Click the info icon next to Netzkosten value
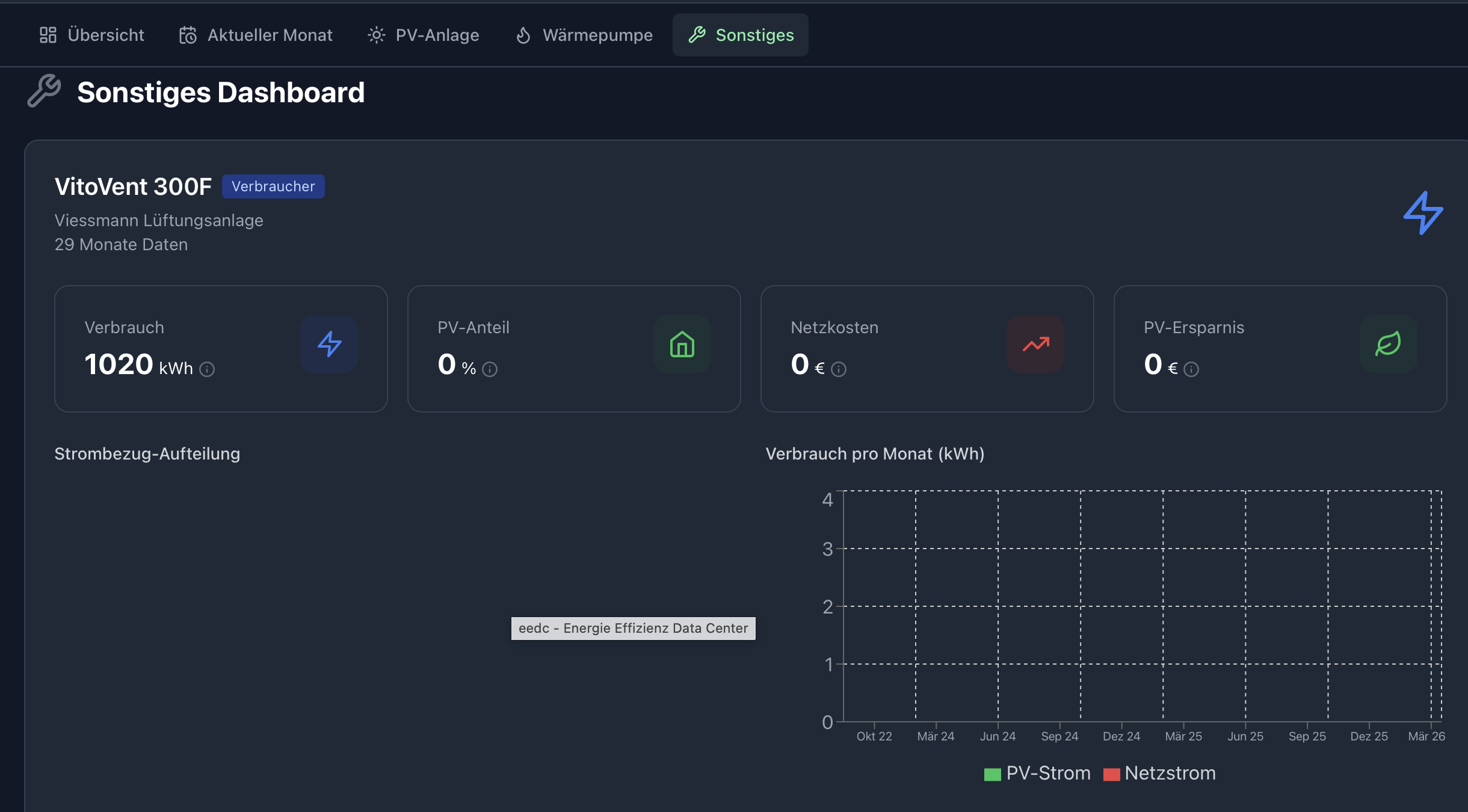This screenshot has height=812, width=1468. 839,369
